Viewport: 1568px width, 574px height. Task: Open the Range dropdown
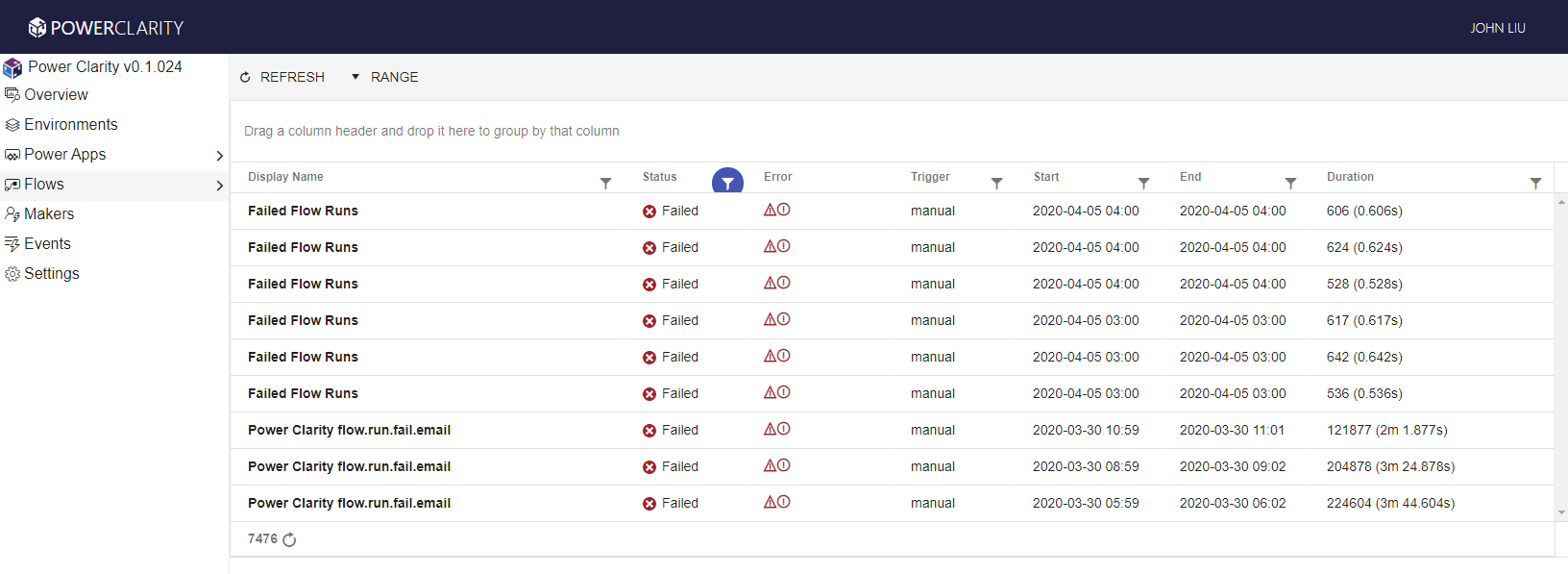(x=384, y=77)
